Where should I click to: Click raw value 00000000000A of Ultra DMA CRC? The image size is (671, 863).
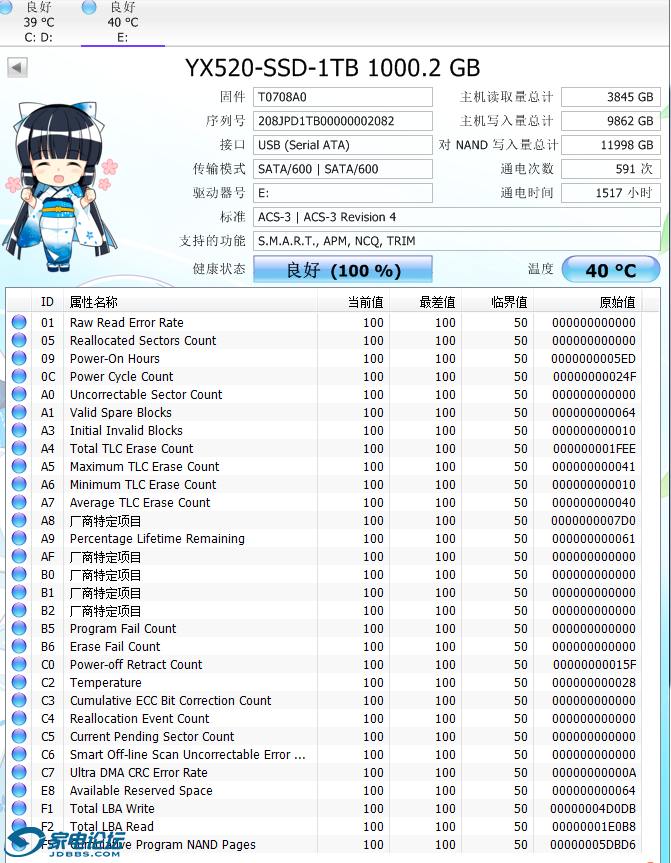click(594, 773)
